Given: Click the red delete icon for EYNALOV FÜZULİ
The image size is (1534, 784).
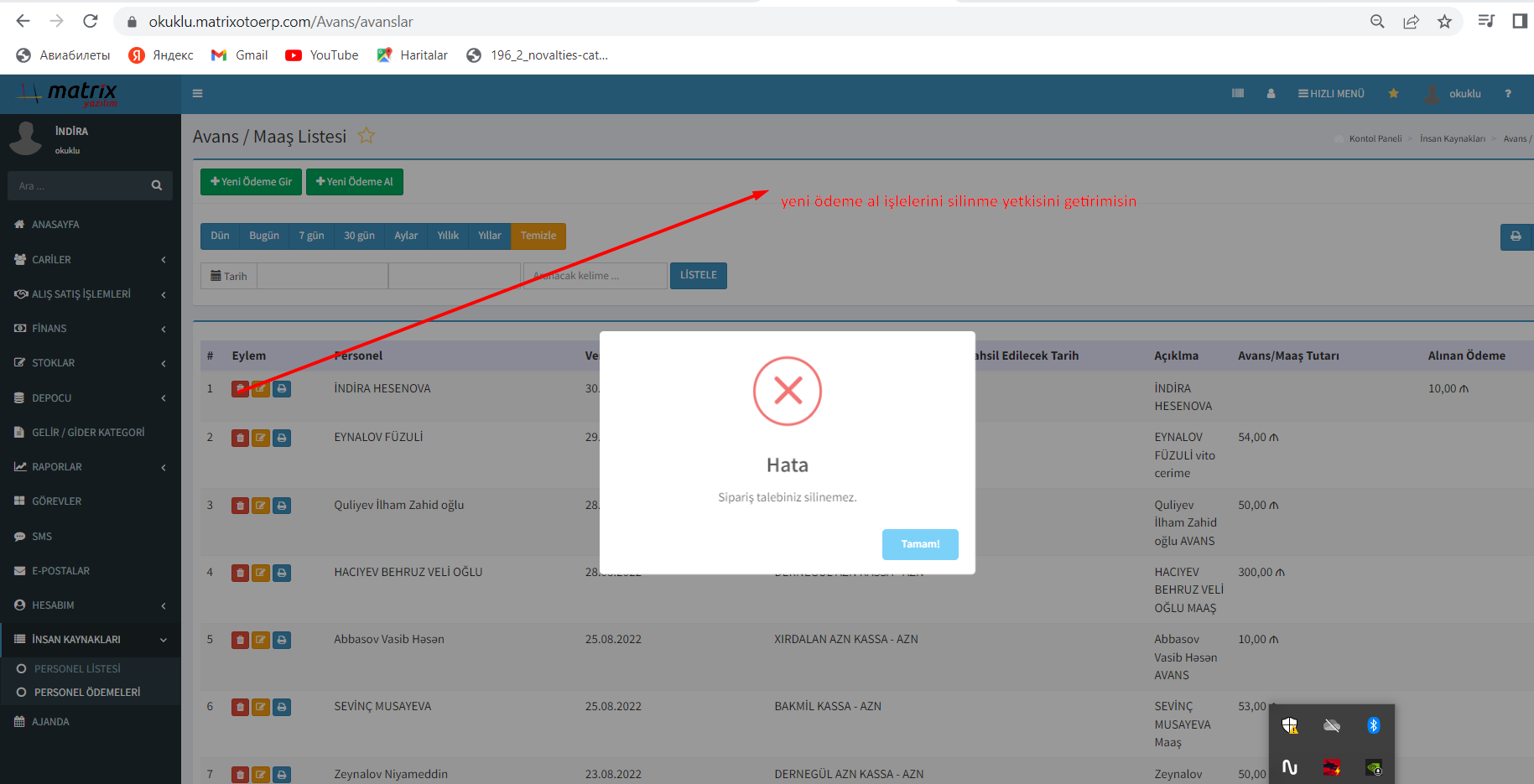Looking at the screenshot, I should [240, 438].
